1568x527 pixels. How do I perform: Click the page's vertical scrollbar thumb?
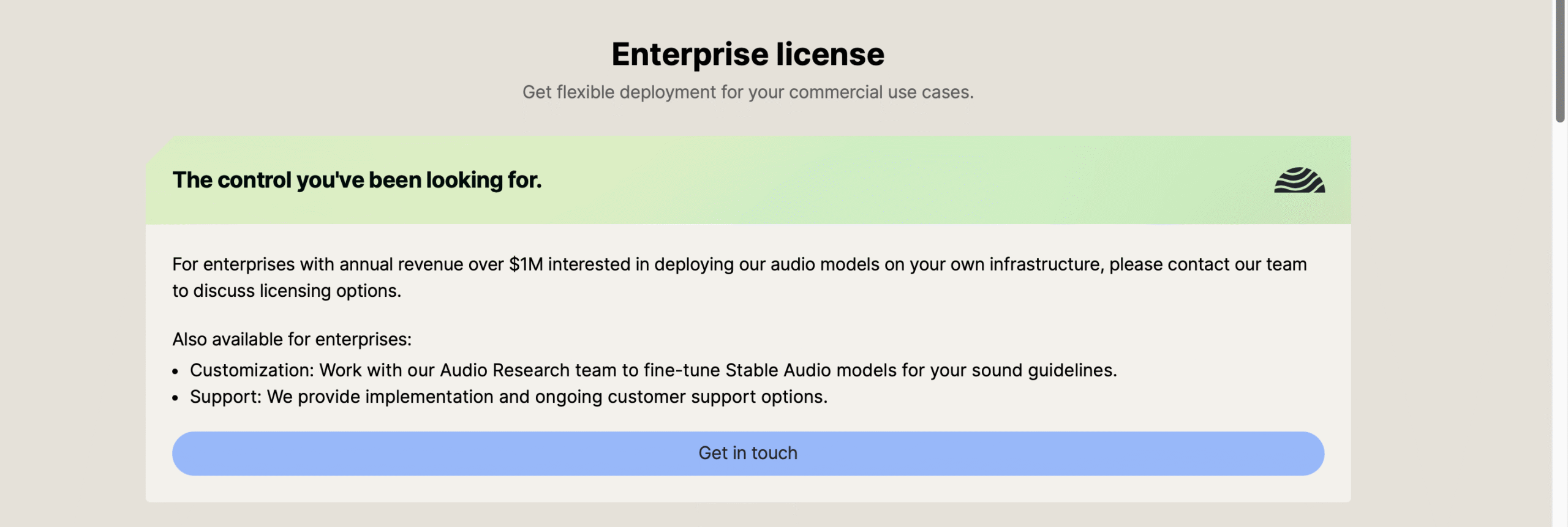pyautogui.click(x=1560, y=61)
